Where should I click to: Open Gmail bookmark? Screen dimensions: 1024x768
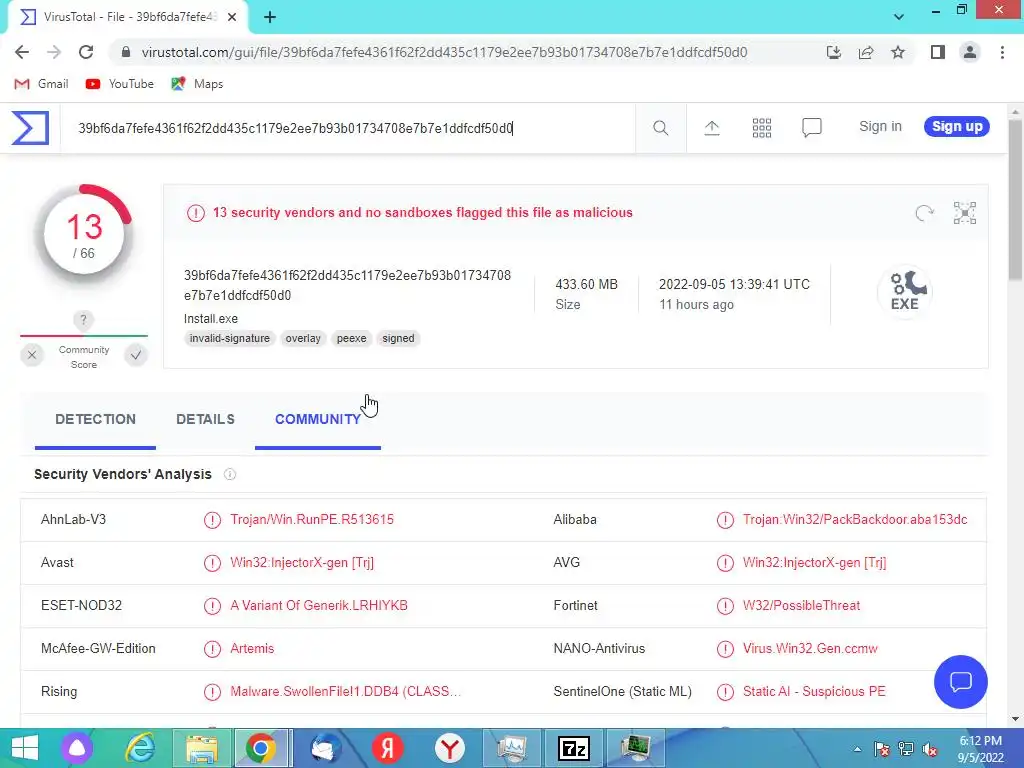click(x=41, y=84)
